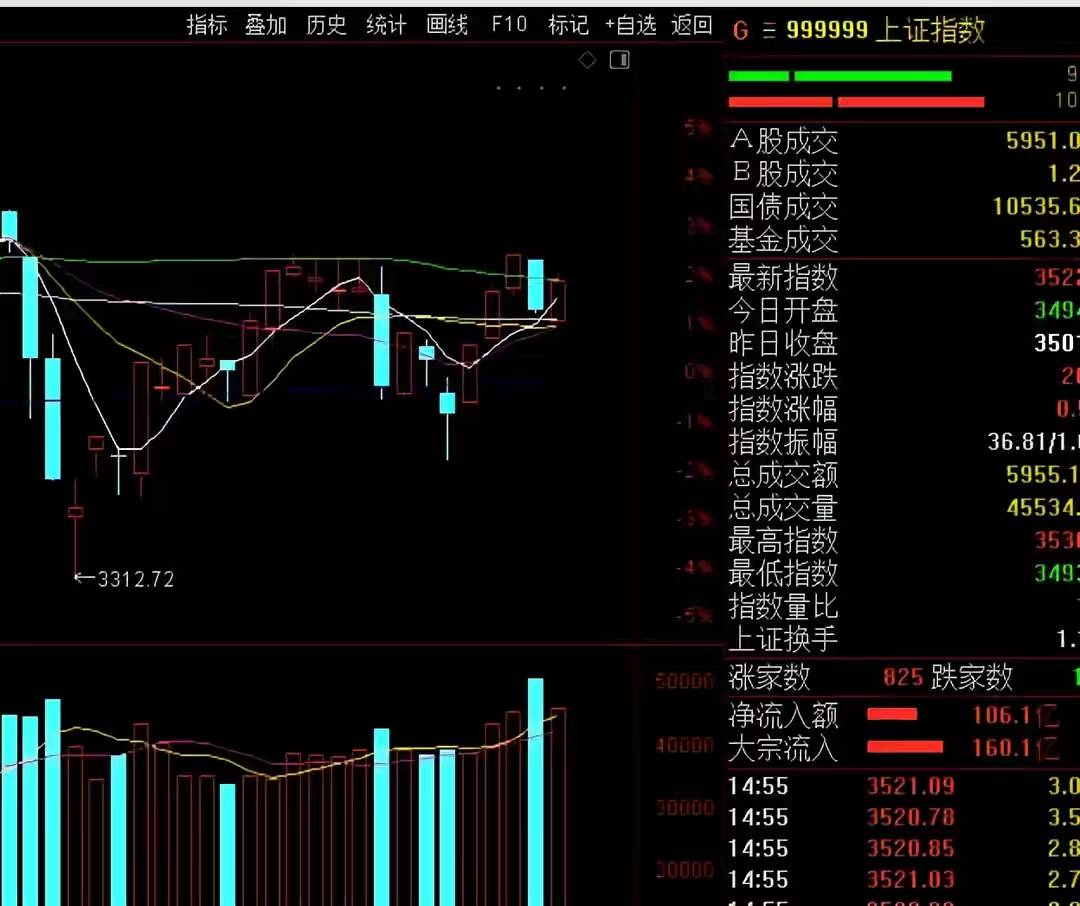Select the 画线 drawing tool

point(447,25)
